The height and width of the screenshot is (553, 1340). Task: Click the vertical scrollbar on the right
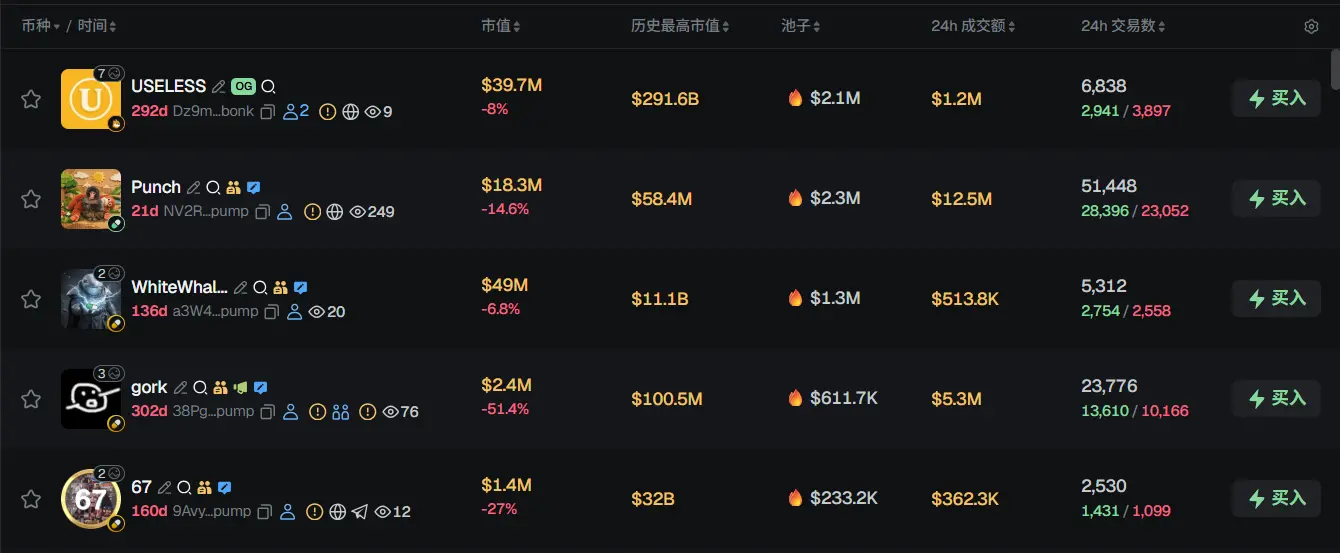[1334, 70]
